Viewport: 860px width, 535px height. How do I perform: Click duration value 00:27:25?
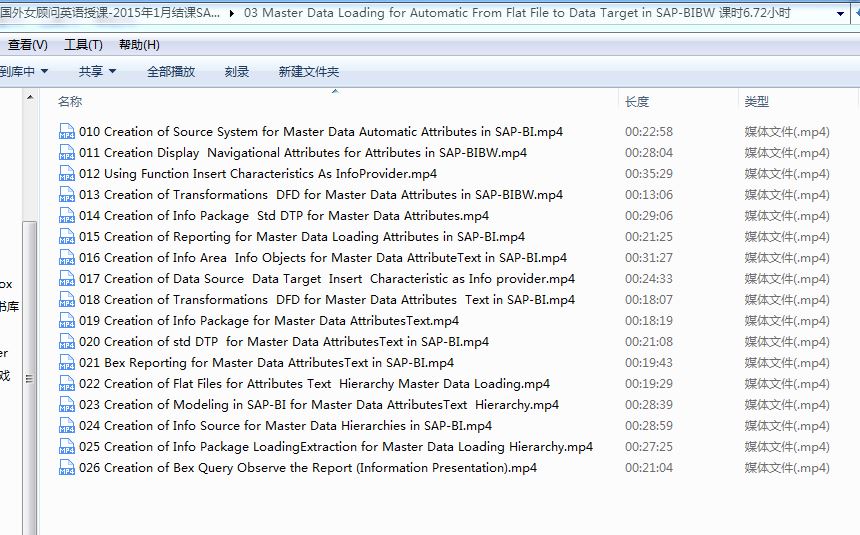point(649,447)
